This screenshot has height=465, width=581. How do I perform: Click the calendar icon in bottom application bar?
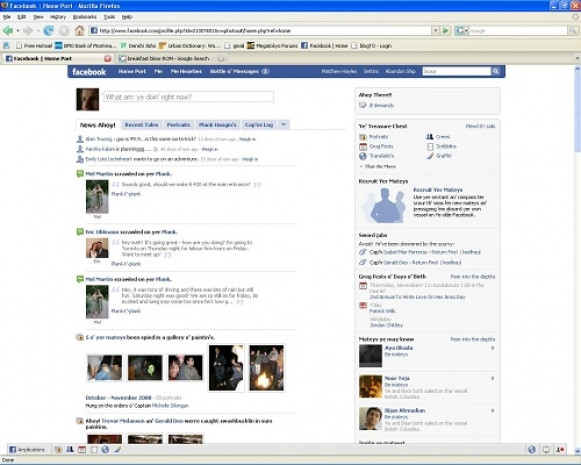click(82, 449)
